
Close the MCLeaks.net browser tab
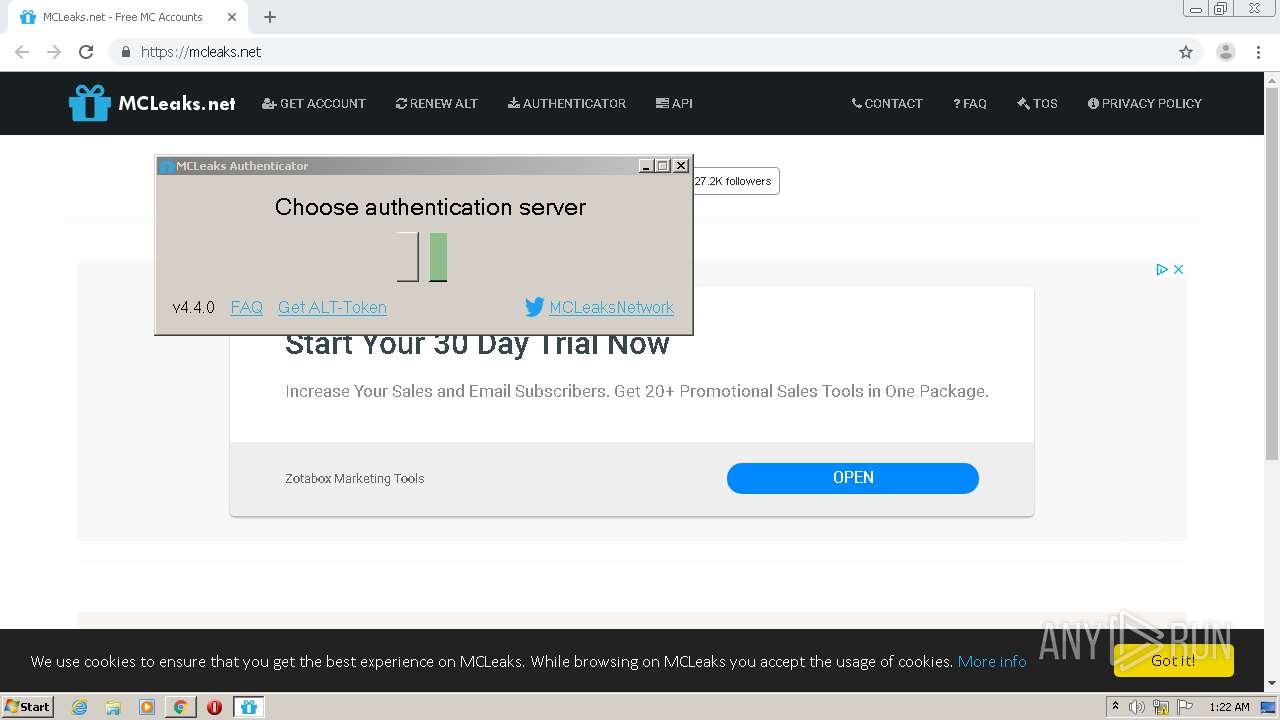coord(232,17)
